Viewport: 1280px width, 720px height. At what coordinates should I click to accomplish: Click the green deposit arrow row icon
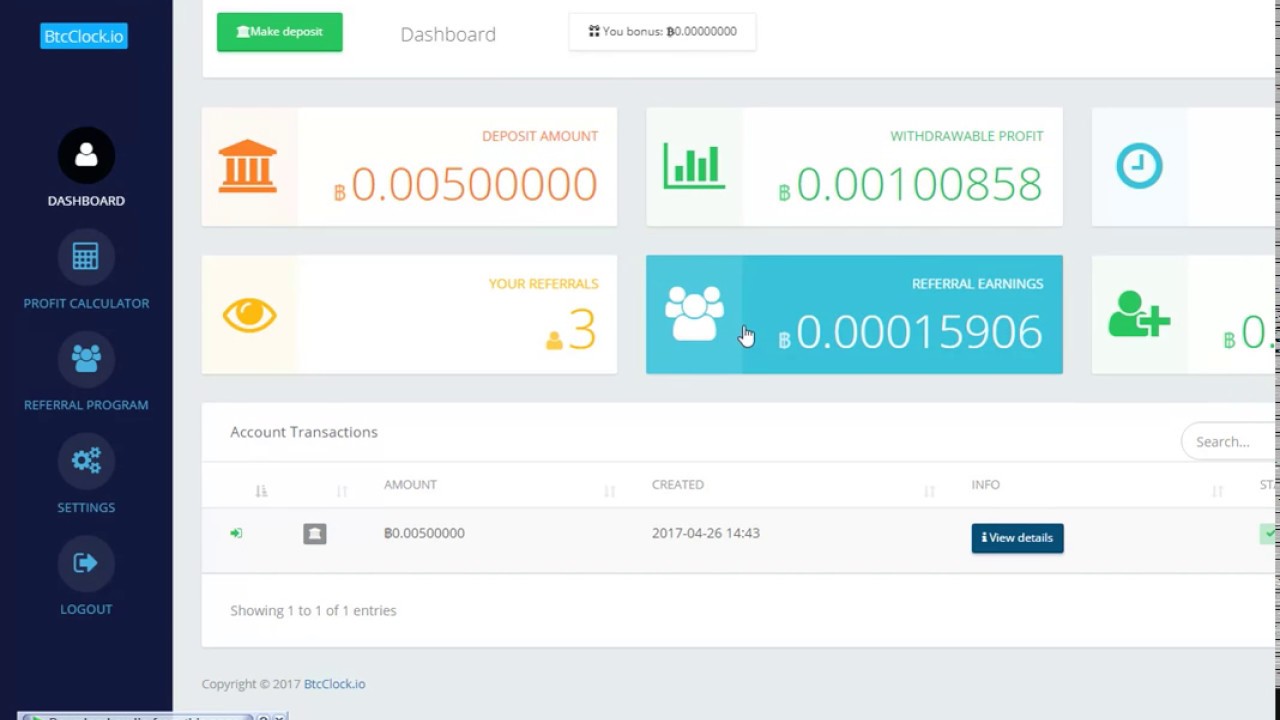[x=236, y=533]
